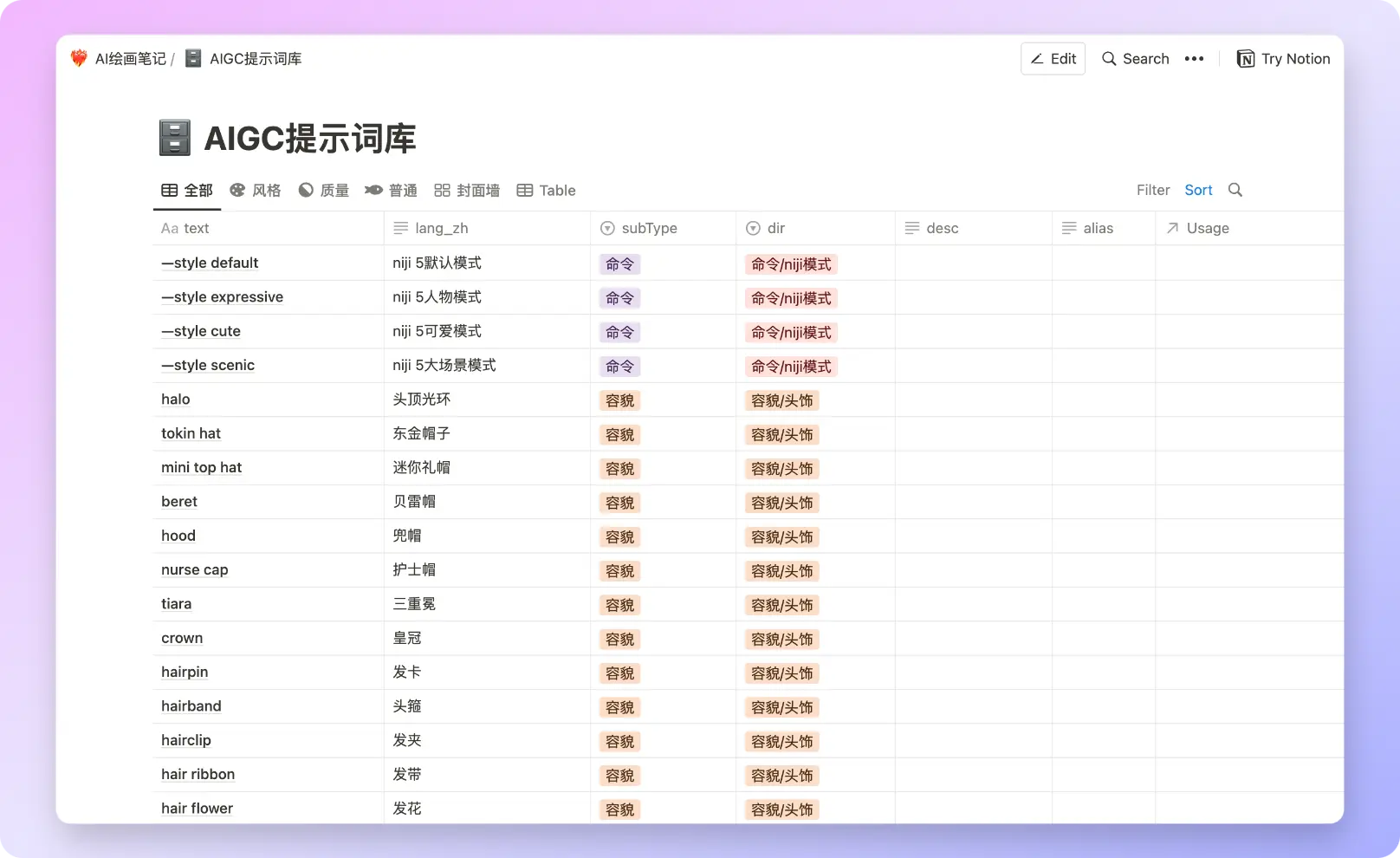Open the three-dots more options menu
The image size is (1400, 858).
(x=1194, y=59)
